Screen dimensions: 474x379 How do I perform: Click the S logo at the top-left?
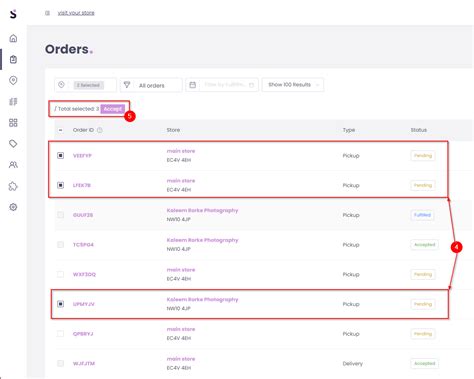click(x=13, y=14)
